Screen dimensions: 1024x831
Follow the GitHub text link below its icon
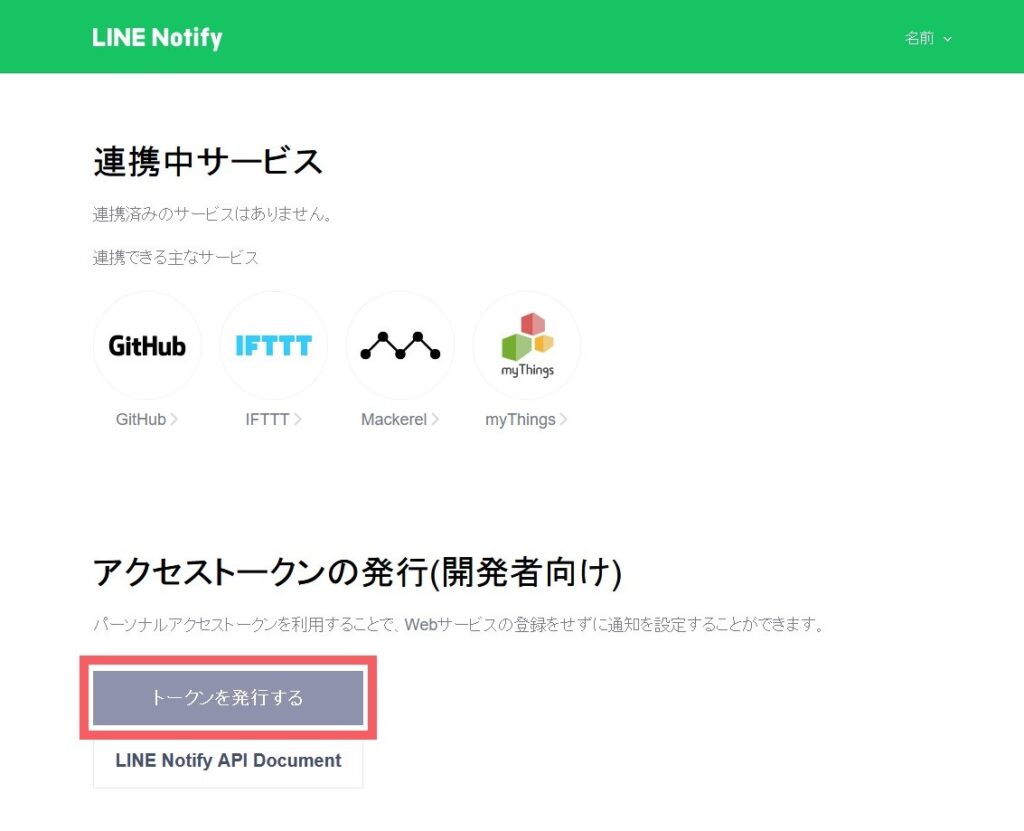tap(146, 419)
